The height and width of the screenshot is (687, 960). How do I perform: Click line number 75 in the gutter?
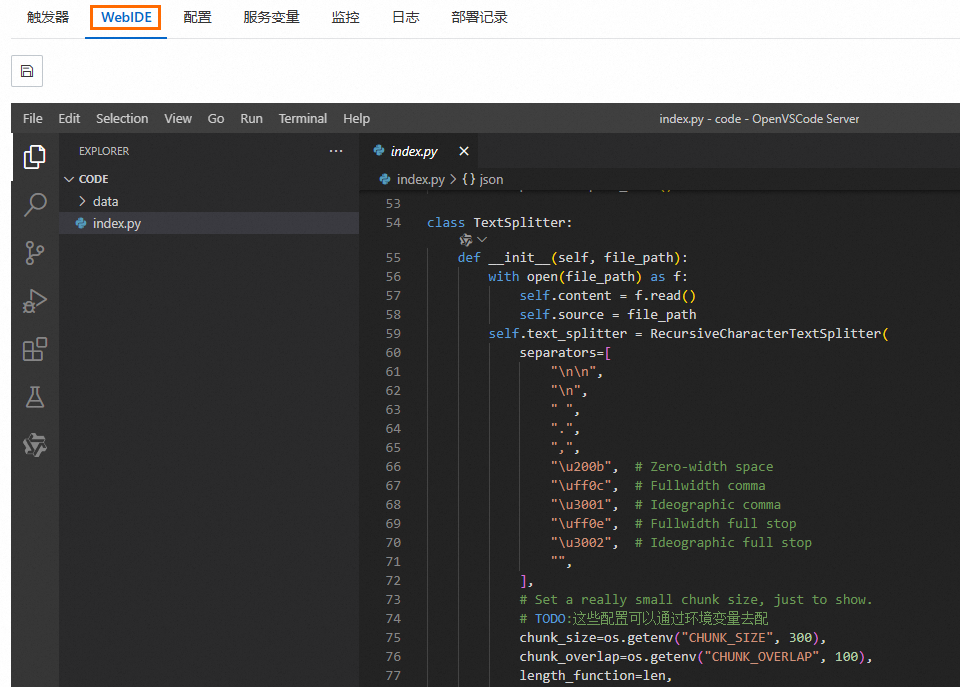[393, 637]
